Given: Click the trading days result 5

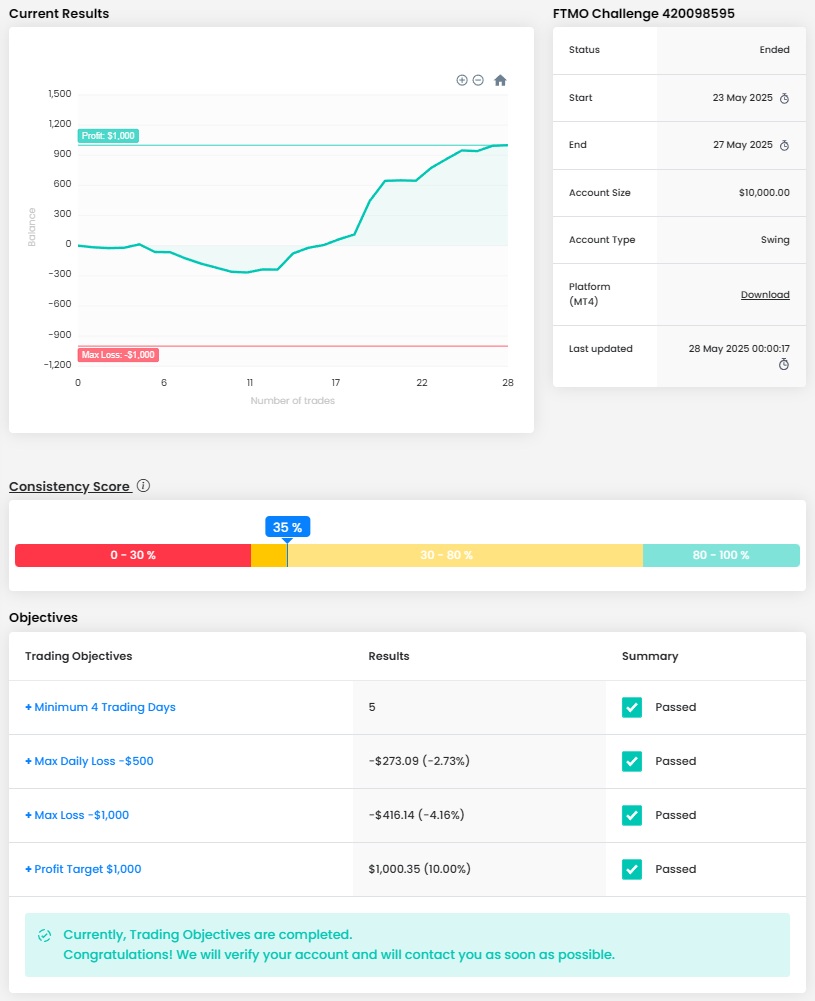Looking at the screenshot, I should coord(372,707).
